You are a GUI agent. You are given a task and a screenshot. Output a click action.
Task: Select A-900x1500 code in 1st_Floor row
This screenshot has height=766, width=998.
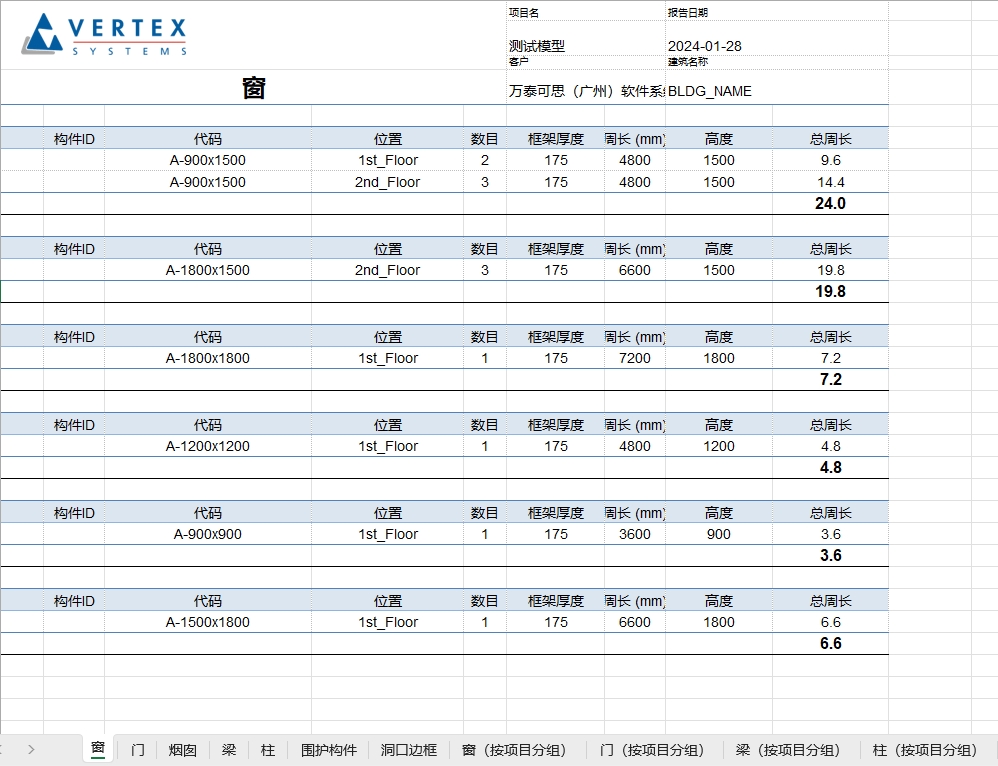[207, 160]
